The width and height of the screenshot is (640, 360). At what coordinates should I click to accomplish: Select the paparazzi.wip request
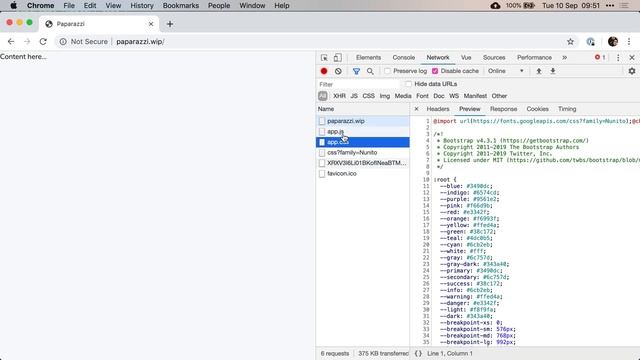click(363, 121)
